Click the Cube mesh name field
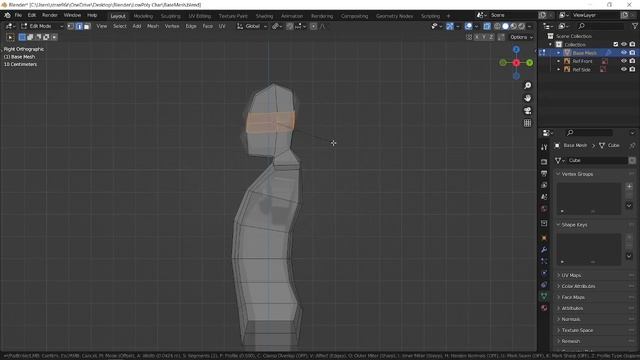Screen dimensions: 640x360 pyautogui.click(x=597, y=160)
